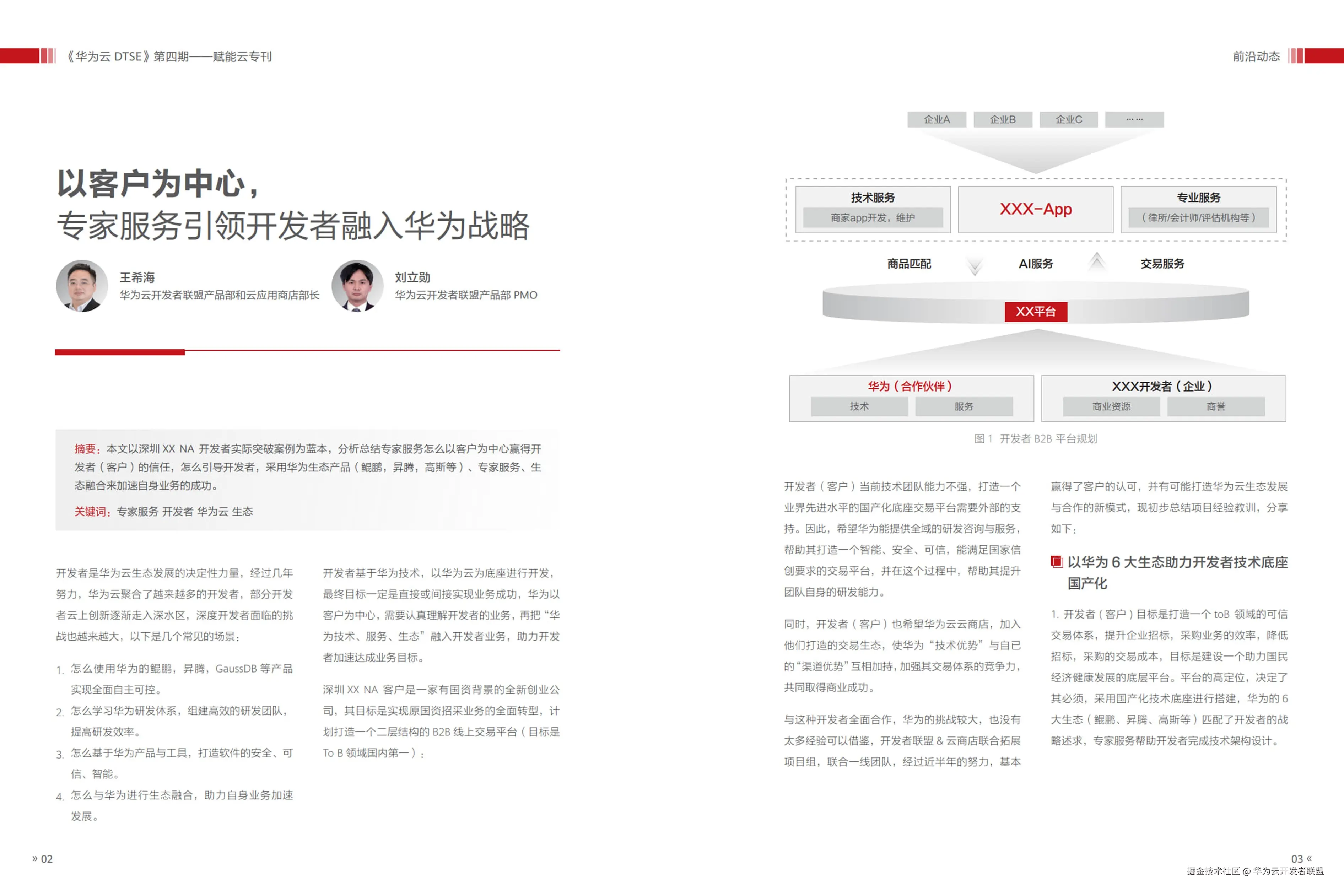Screen dimensions: 1344x896
Task: Click the red XX平台 label
Action: [1035, 312]
